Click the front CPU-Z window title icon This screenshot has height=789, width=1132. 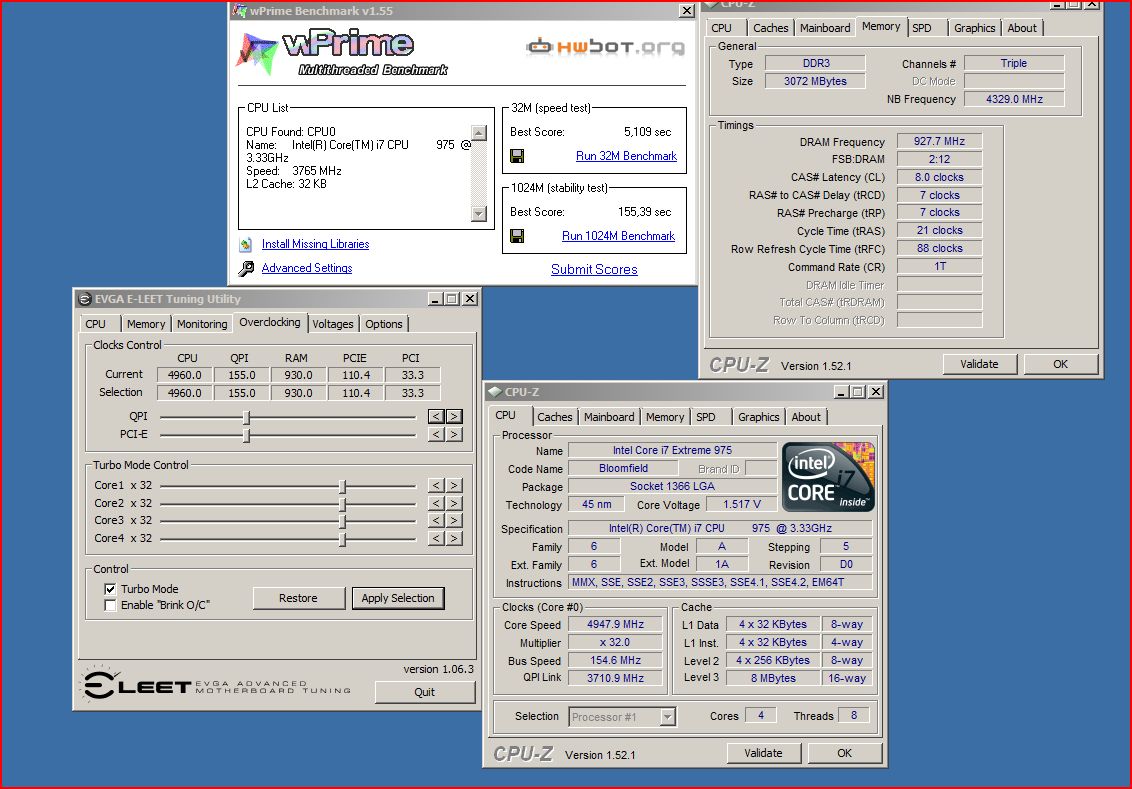(495, 392)
